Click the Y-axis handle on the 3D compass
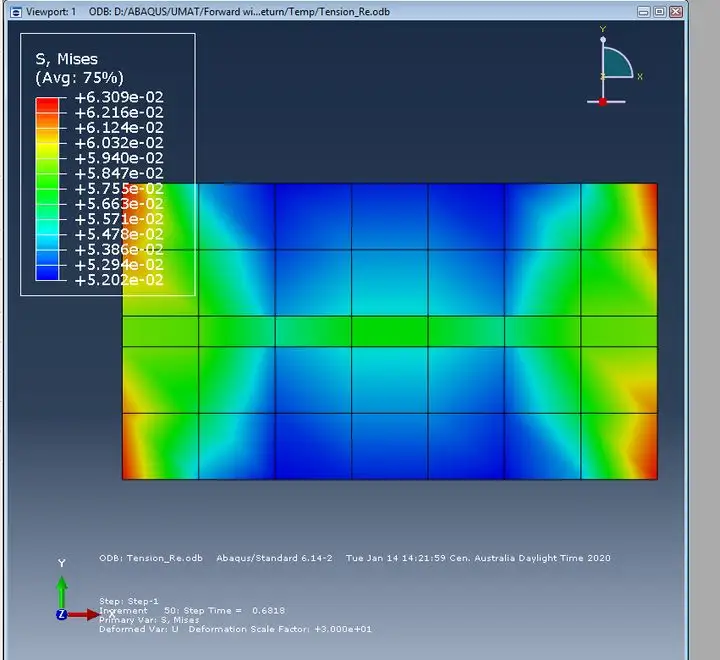The width and height of the screenshot is (720, 660). 603,40
